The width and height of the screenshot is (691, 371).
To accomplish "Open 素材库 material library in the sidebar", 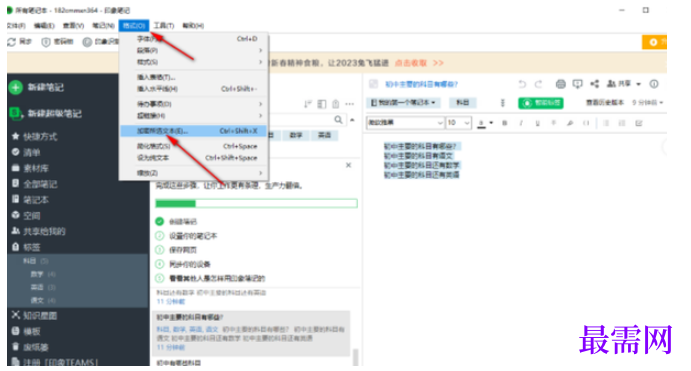I will tap(31, 168).
